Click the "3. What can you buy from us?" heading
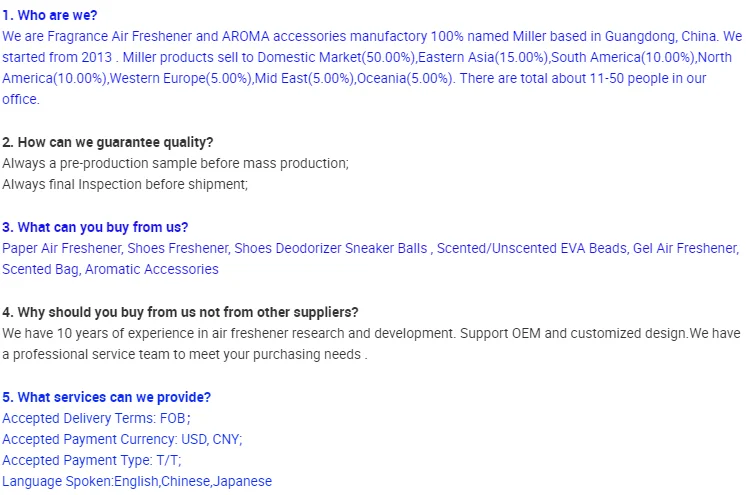 tap(95, 227)
